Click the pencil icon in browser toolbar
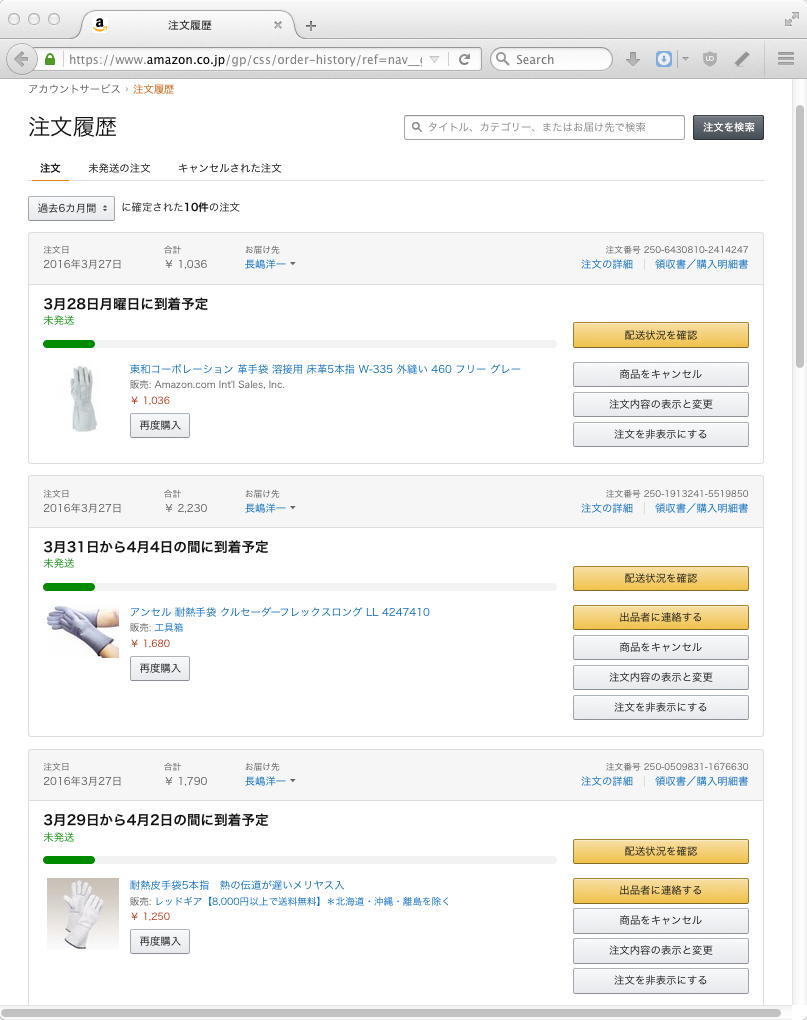 [741, 59]
